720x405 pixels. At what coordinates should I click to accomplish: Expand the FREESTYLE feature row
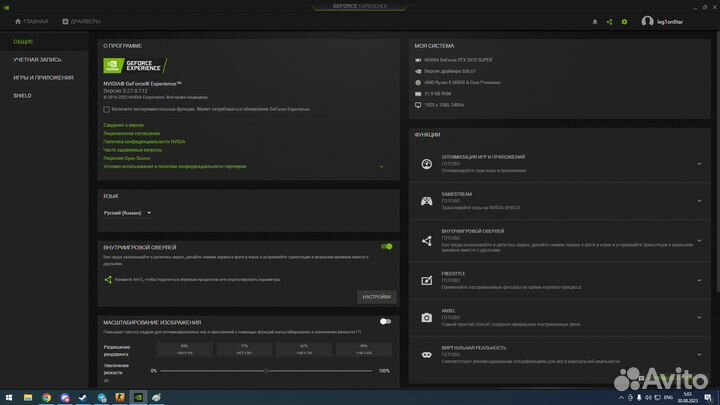click(699, 280)
